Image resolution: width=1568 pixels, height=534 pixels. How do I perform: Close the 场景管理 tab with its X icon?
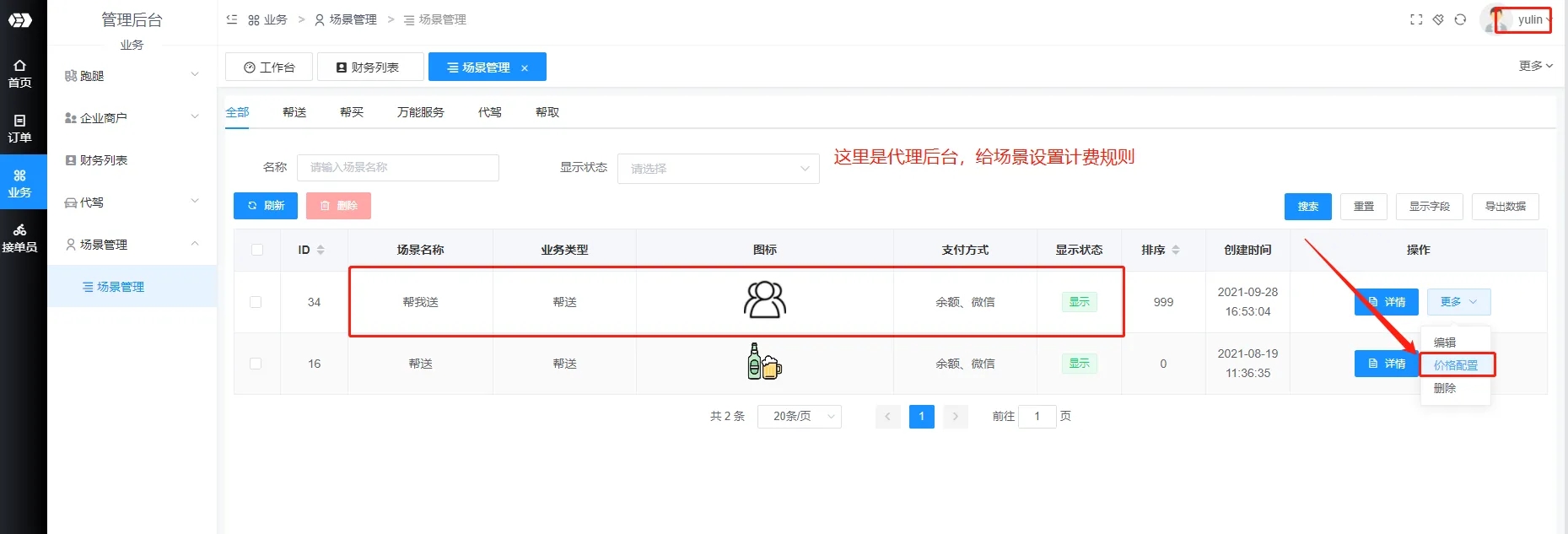525,68
